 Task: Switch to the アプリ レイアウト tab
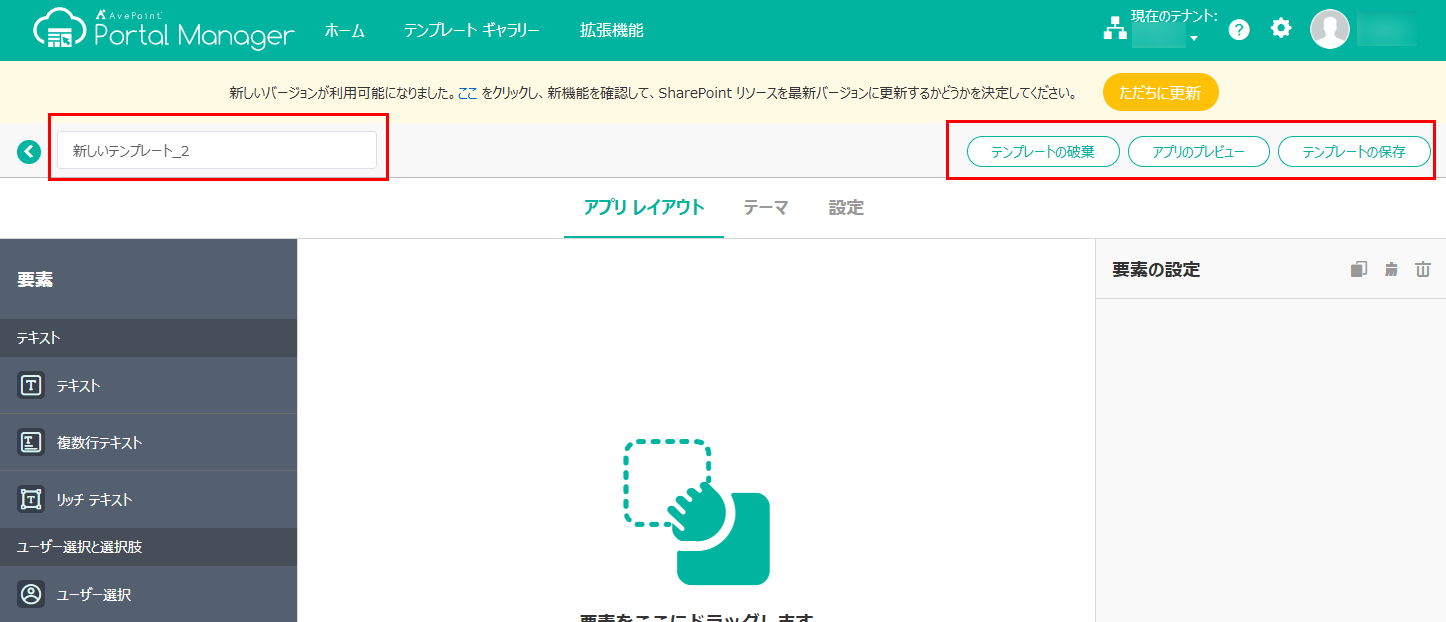[644, 208]
